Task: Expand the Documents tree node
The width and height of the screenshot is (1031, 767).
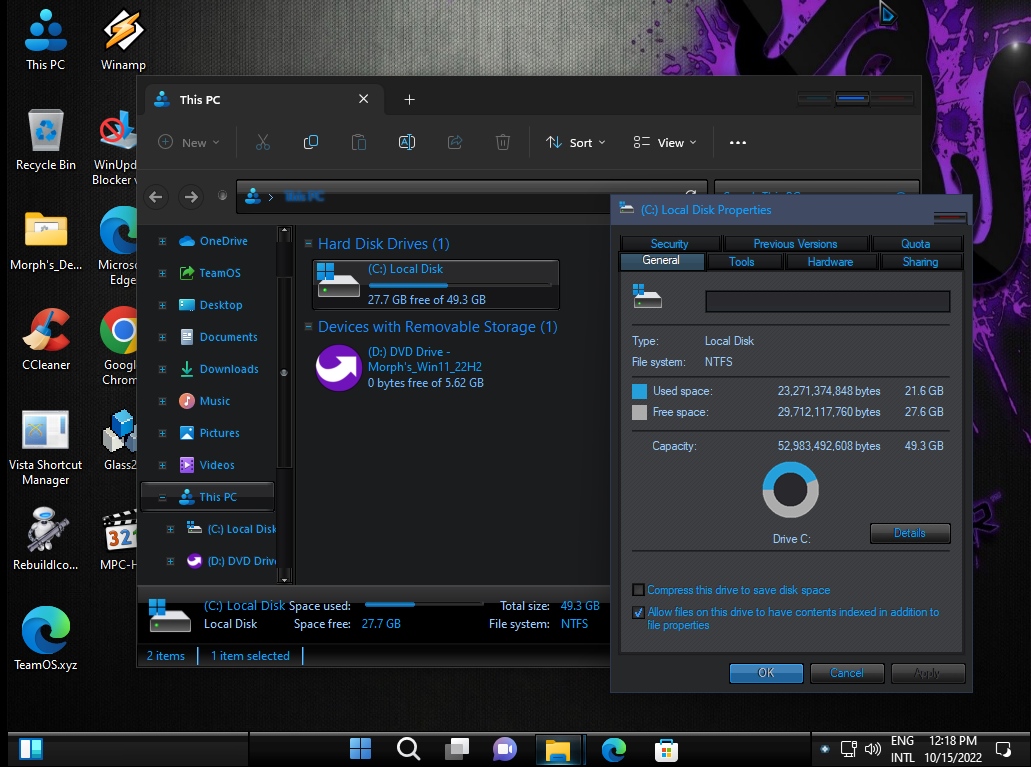Action: [162, 337]
